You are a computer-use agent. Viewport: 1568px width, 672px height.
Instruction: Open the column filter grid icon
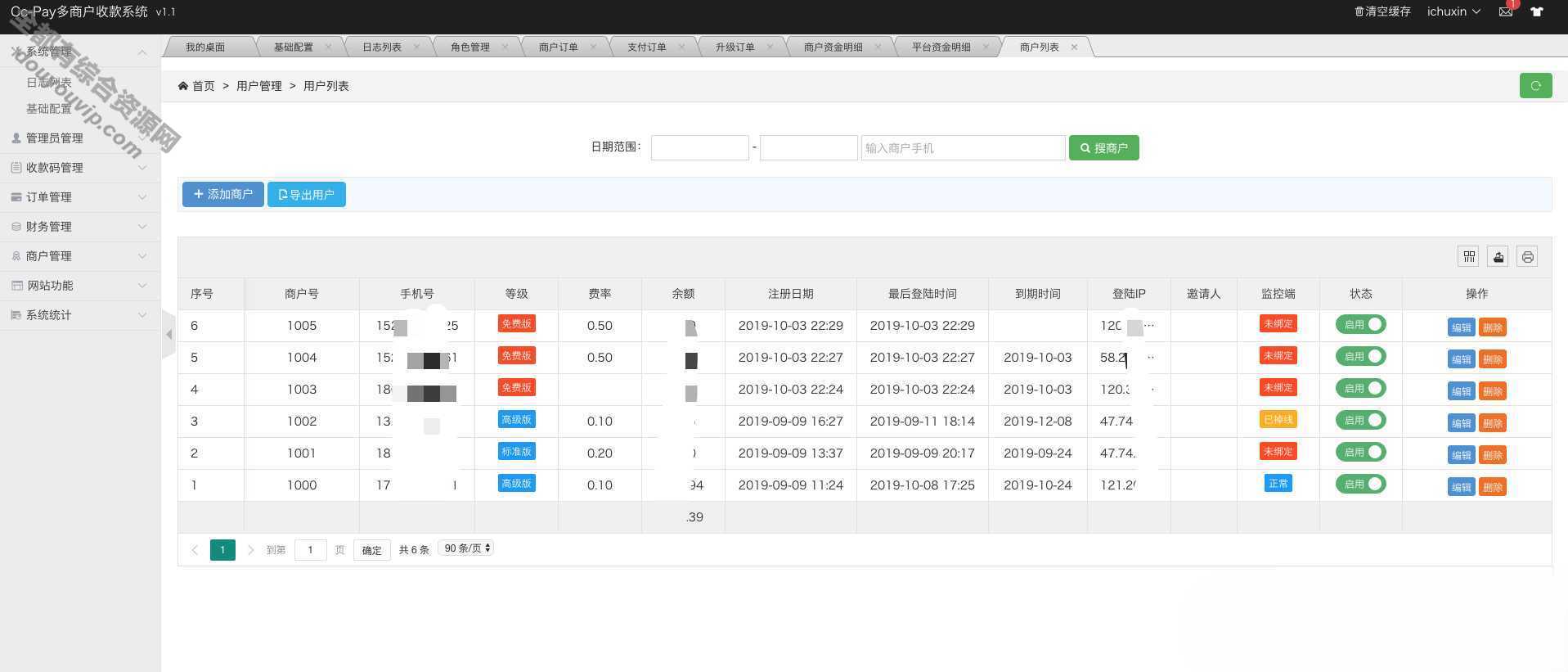[x=1469, y=257]
